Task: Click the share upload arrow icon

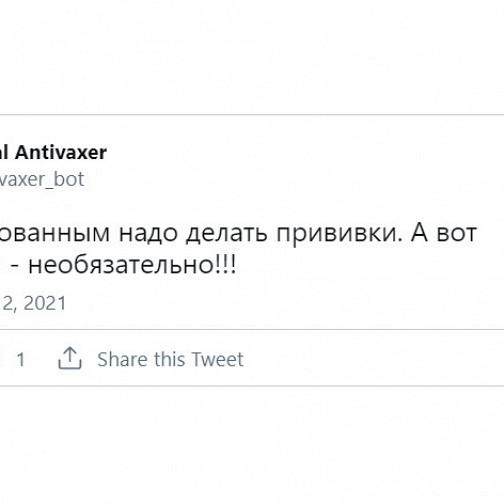Action: coord(70,358)
